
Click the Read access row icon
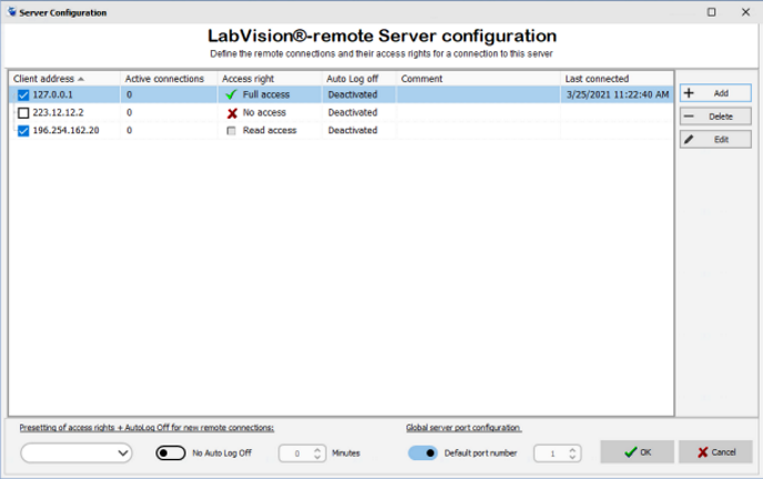[x=231, y=130]
